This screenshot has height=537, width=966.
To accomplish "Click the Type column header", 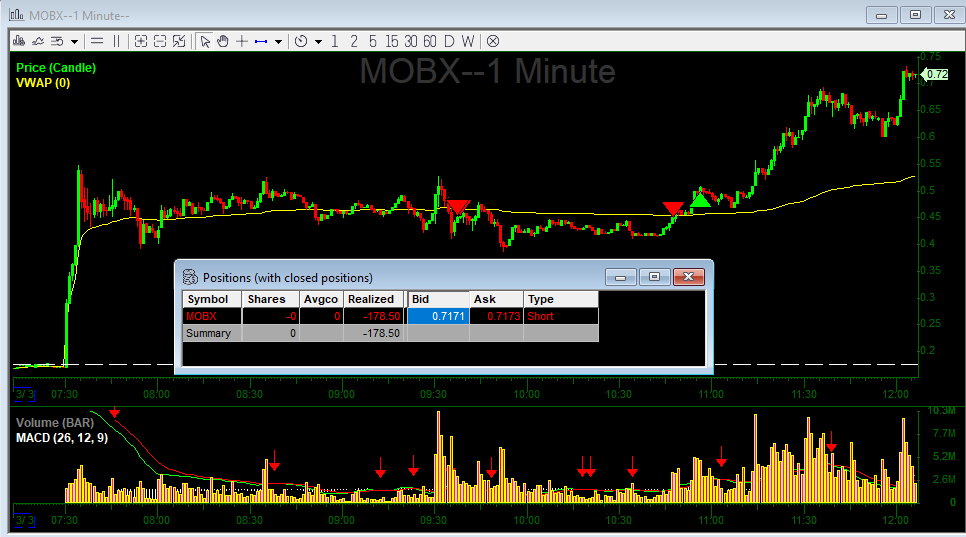I will pos(561,299).
